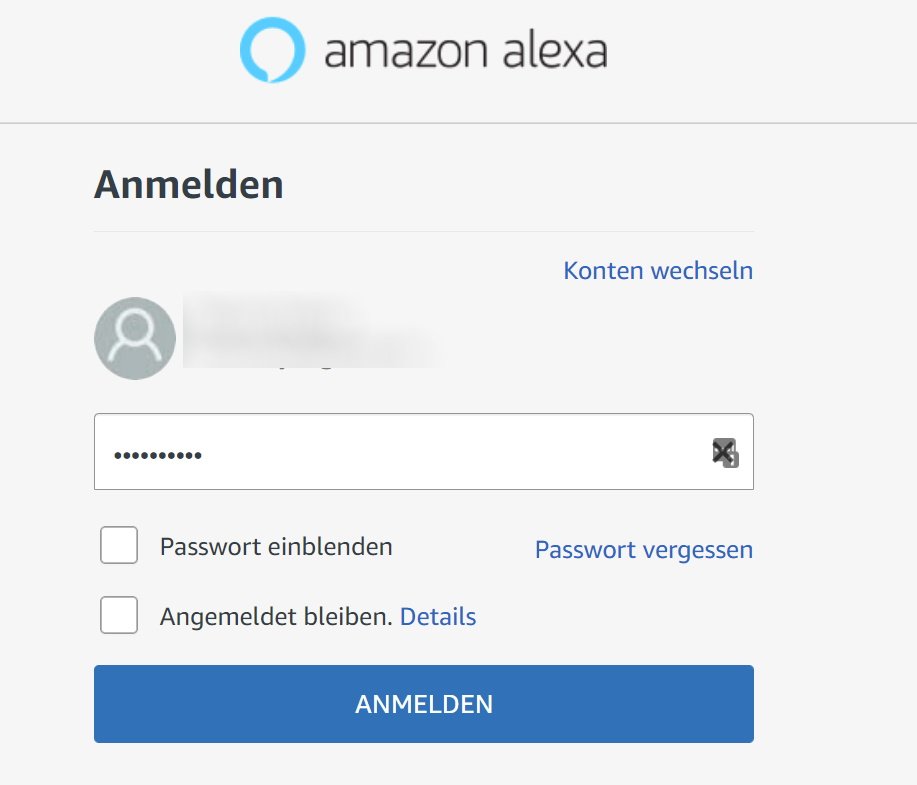The width and height of the screenshot is (917, 785).
Task: Open the Details link about staying logged in
Action: (x=437, y=616)
